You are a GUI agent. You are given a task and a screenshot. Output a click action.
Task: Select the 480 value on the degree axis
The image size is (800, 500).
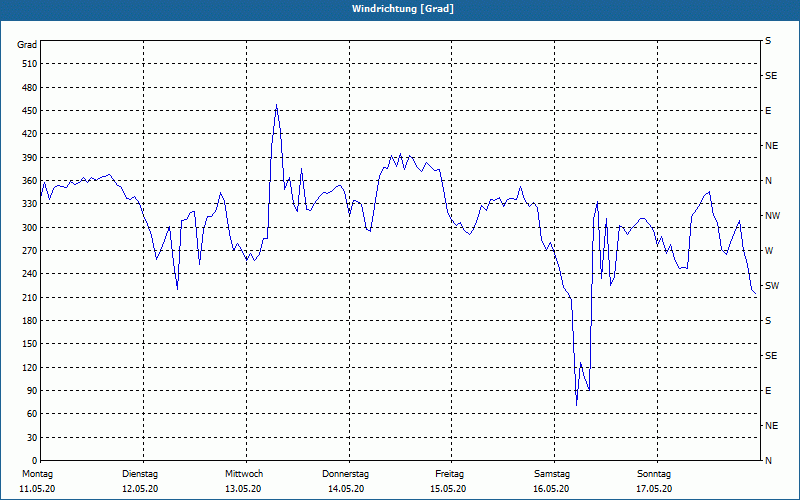30,88
